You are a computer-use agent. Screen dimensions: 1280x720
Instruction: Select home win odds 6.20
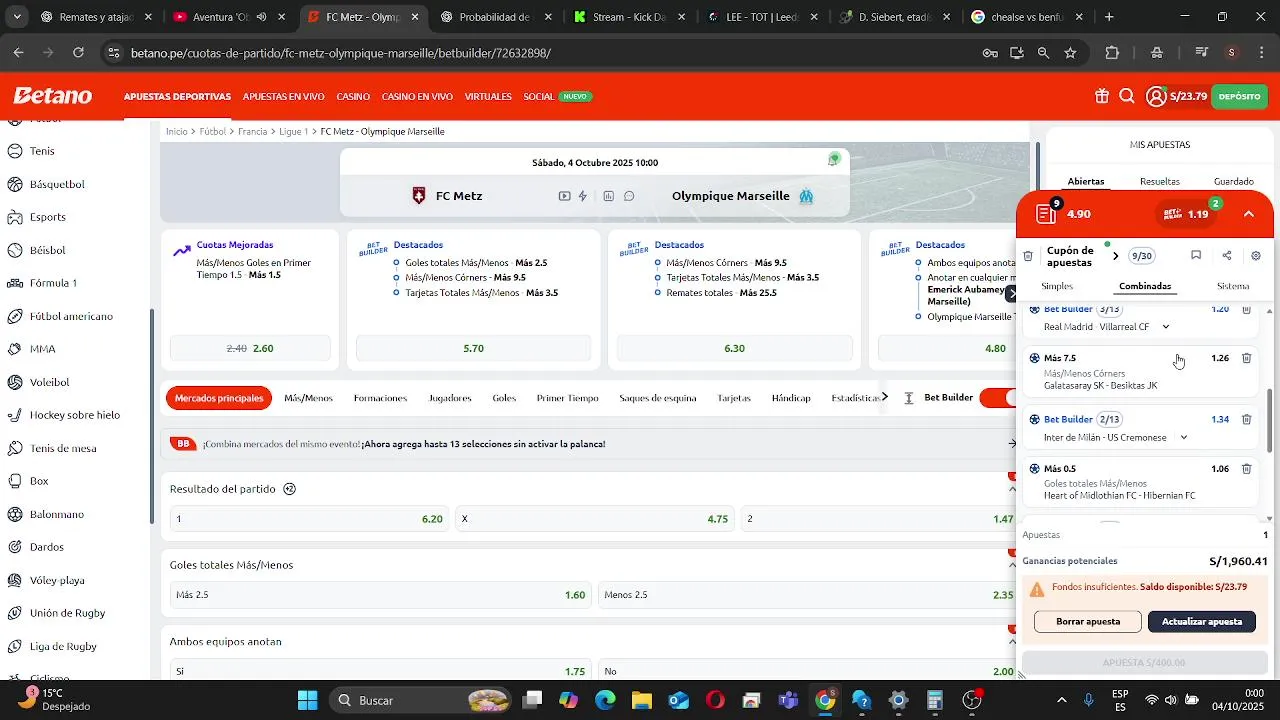[x=309, y=519]
